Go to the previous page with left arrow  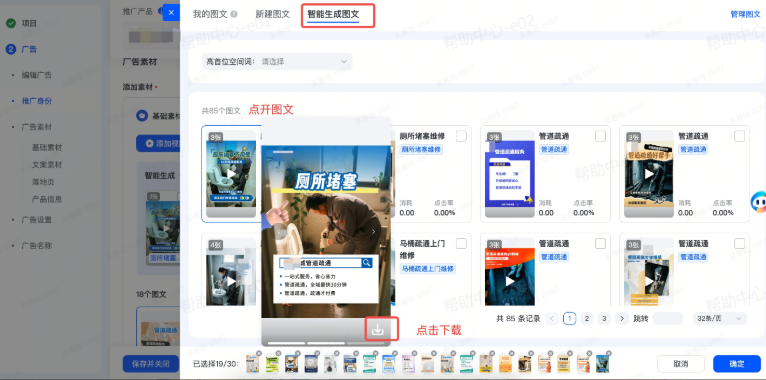point(552,318)
